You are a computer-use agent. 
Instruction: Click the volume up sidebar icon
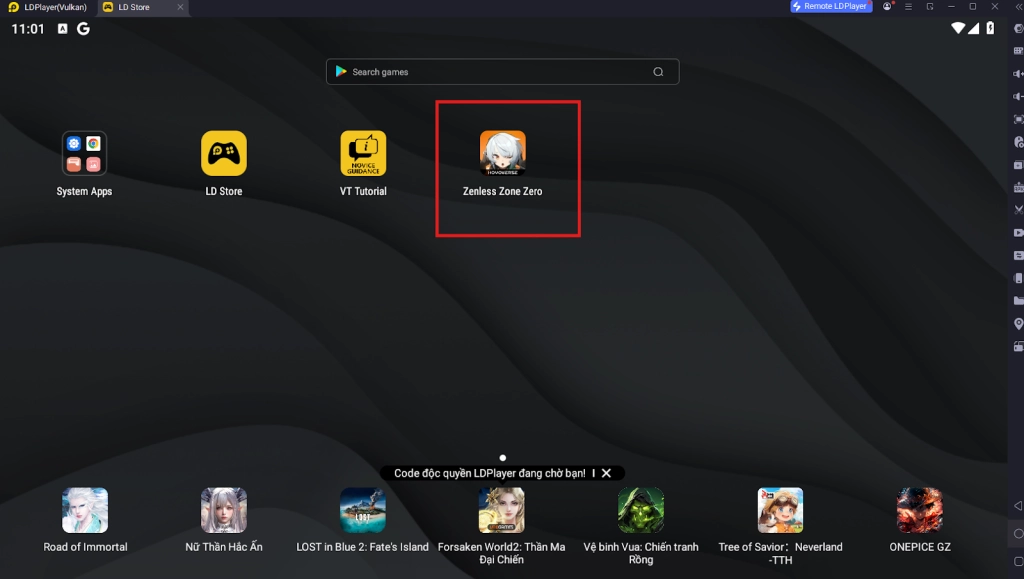[x=1018, y=74]
